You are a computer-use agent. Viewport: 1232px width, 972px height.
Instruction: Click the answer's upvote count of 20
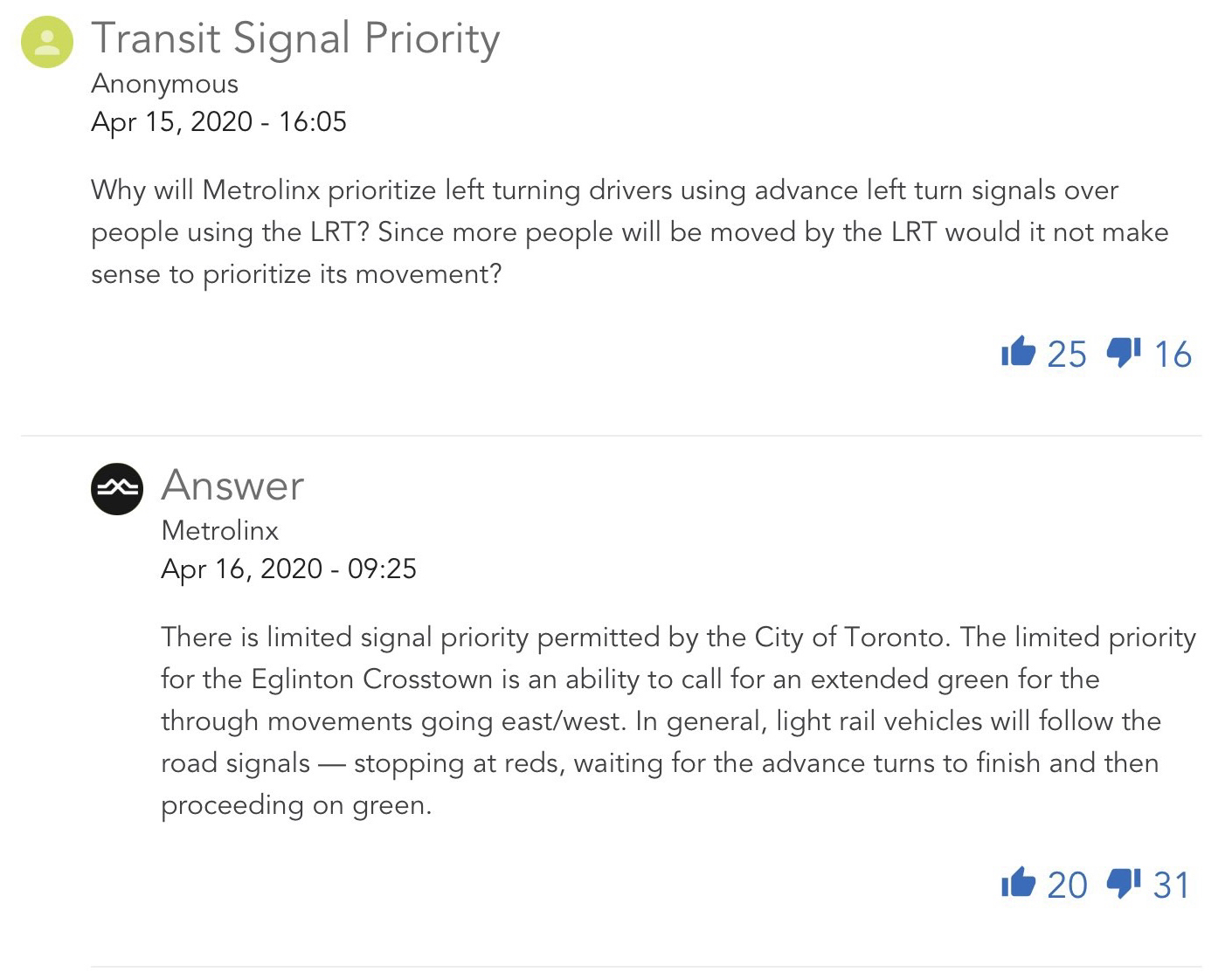click(x=1067, y=885)
